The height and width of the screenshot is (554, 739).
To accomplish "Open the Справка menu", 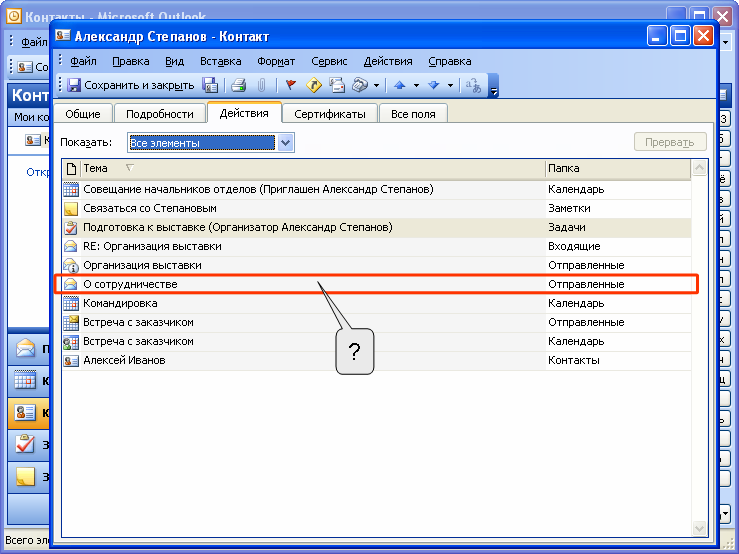I will (x=450, y=61).
